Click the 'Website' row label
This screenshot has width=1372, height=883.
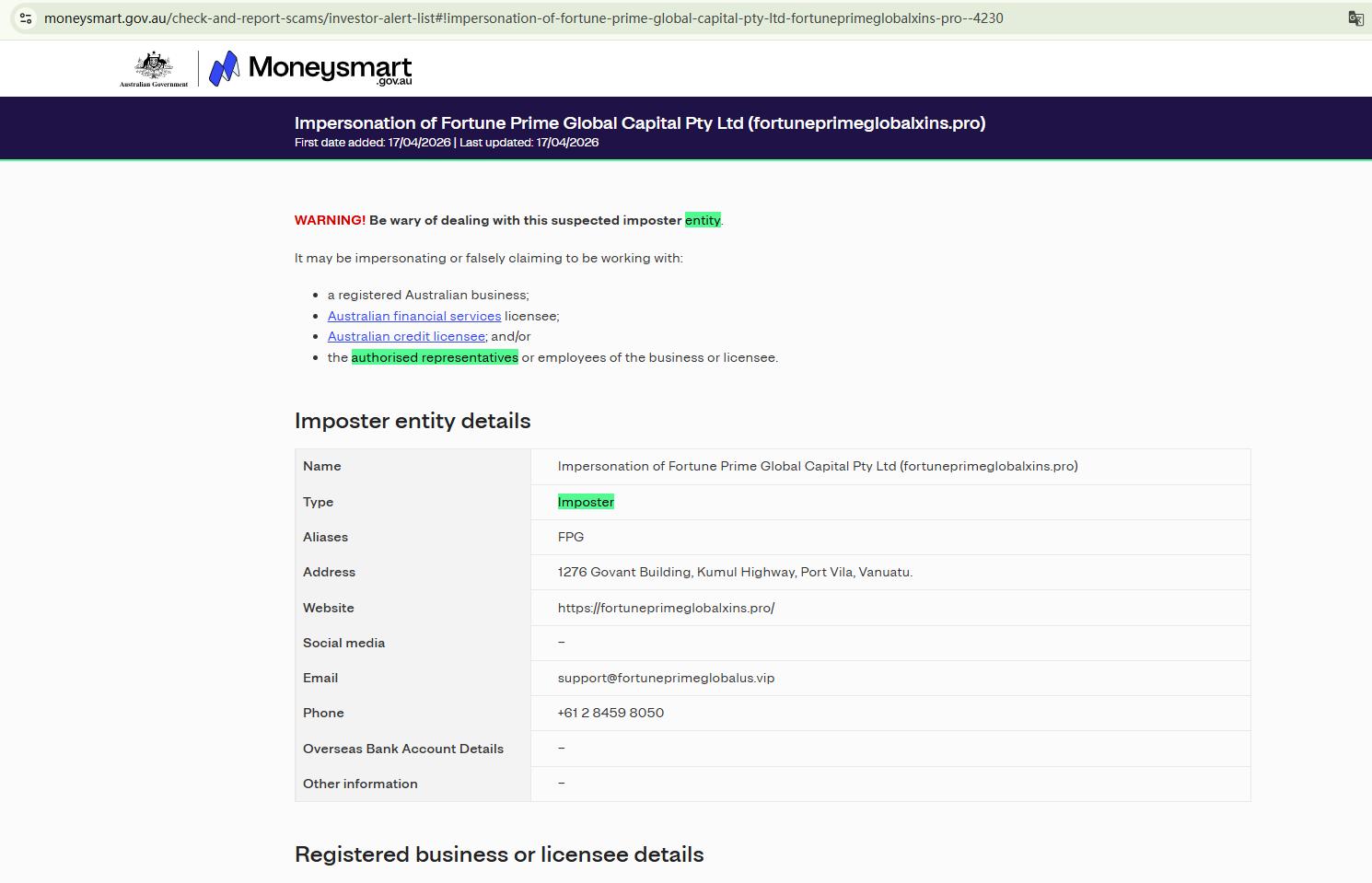(329, 608)
